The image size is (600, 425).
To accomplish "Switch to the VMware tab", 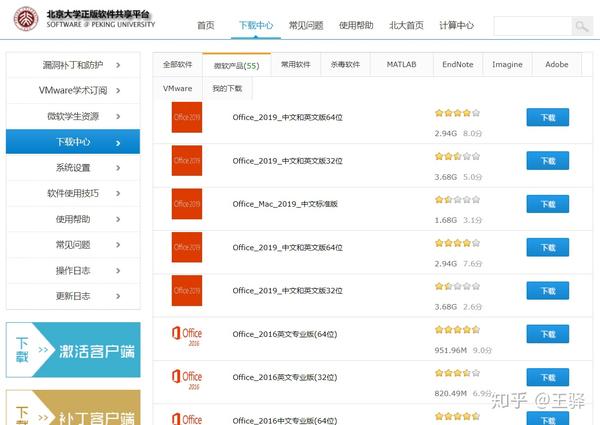I will (x=177, y=88).
